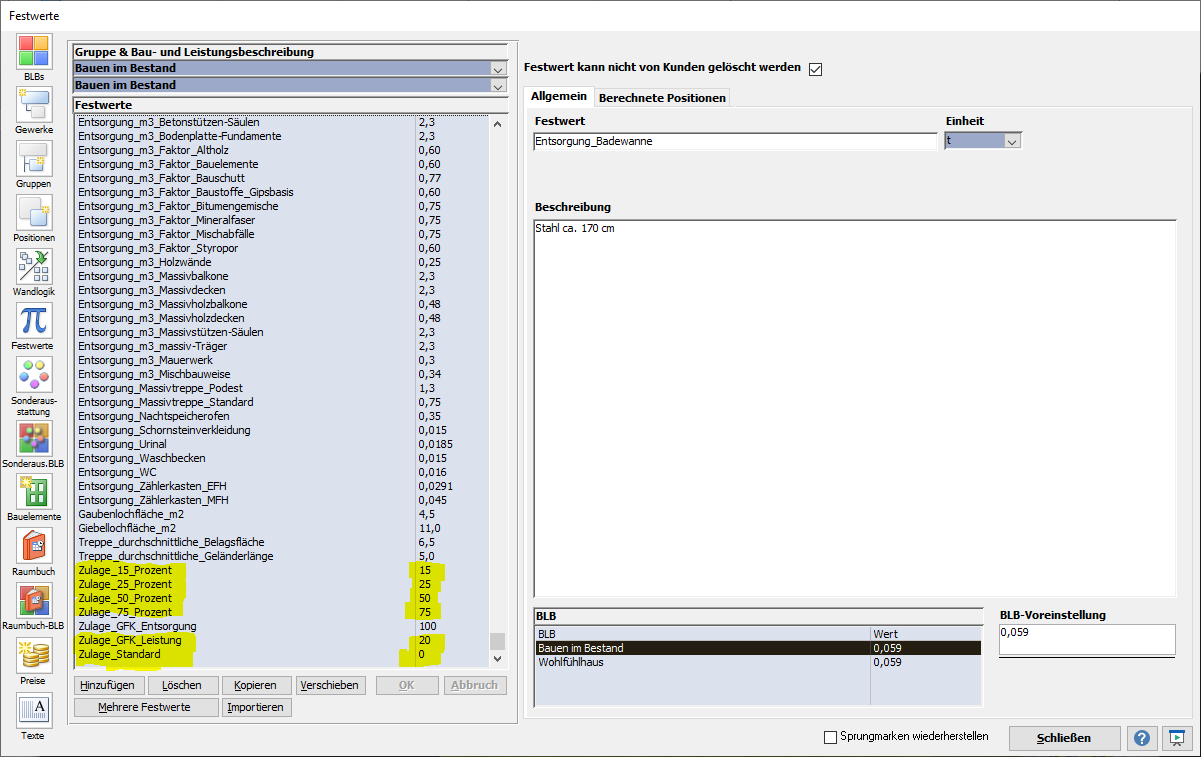
Task: Click the Preise coins icon
Action: [33, 655]
